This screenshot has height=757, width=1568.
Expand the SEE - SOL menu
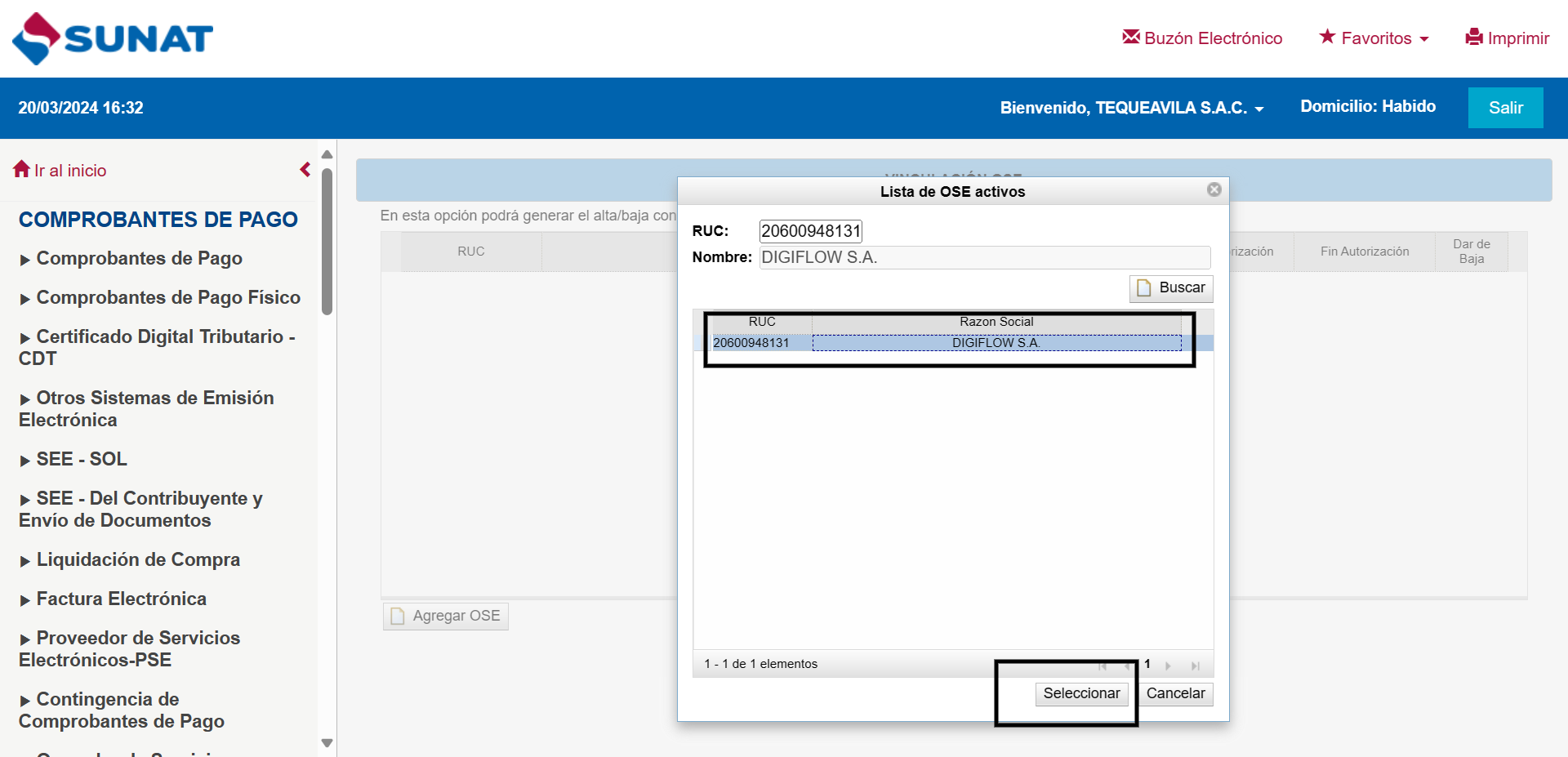(x=73, y=459)
